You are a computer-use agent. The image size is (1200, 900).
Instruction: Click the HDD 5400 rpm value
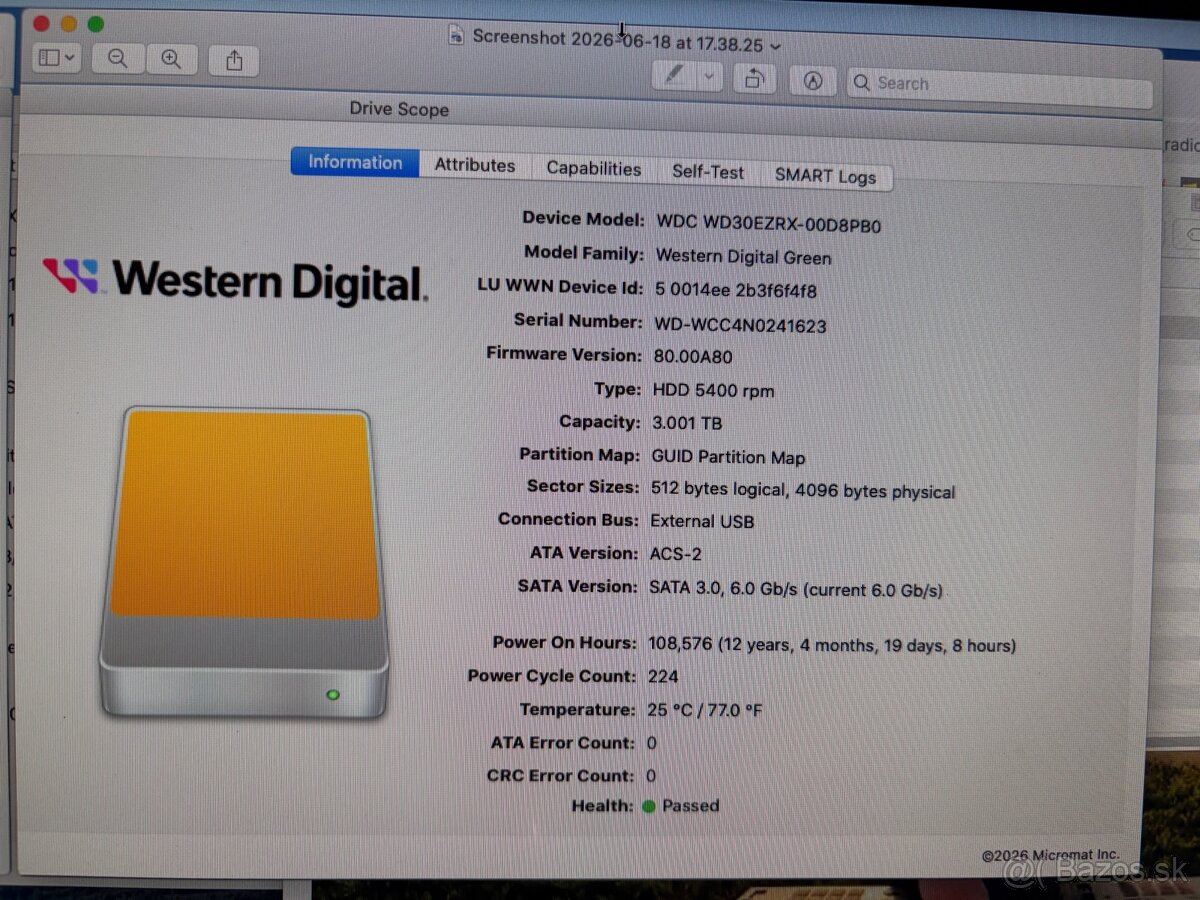713,391
